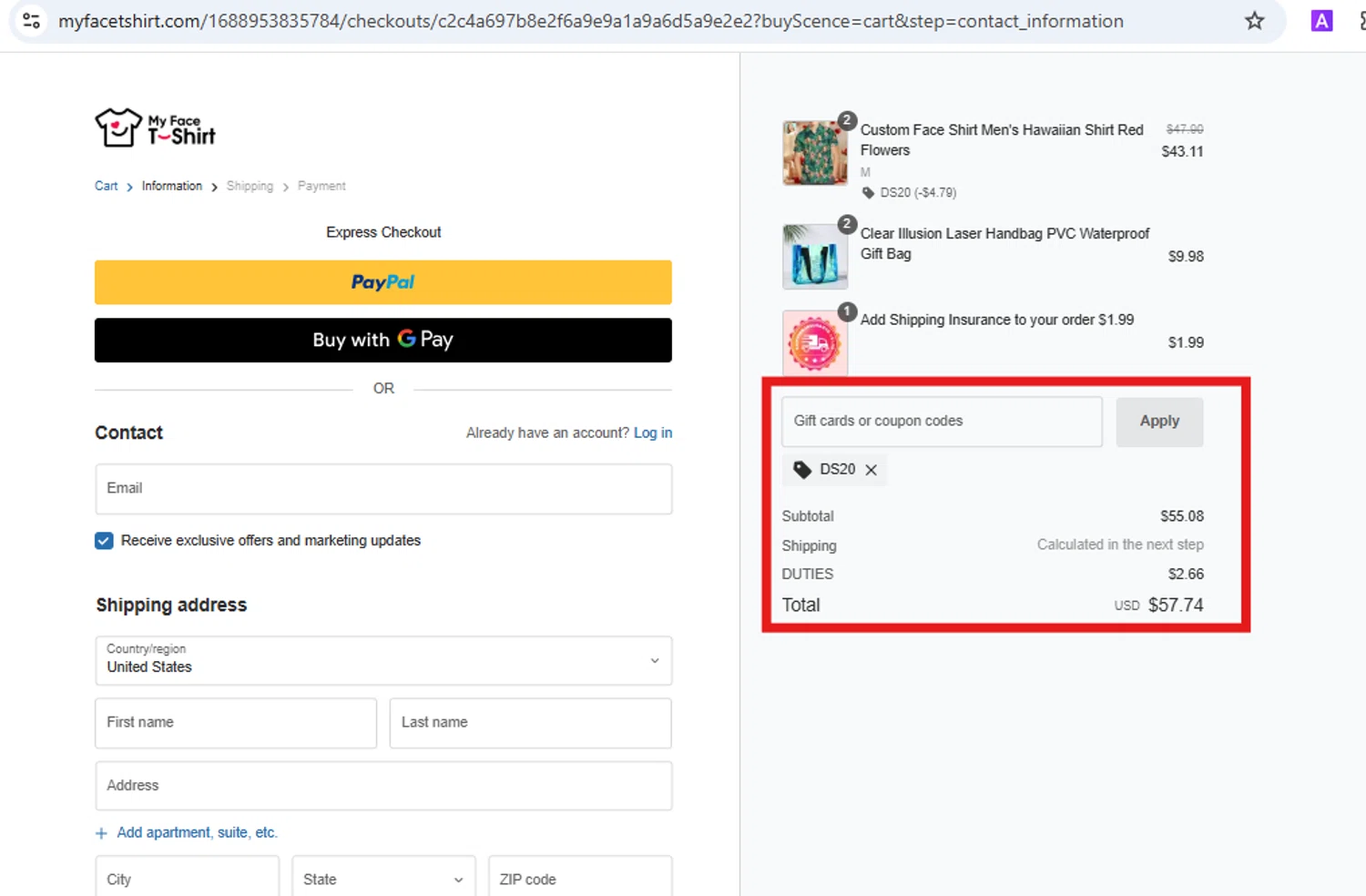Focus the ZIP code field
The height and width of the screenshot is (896, 1366).
[580, 878]
